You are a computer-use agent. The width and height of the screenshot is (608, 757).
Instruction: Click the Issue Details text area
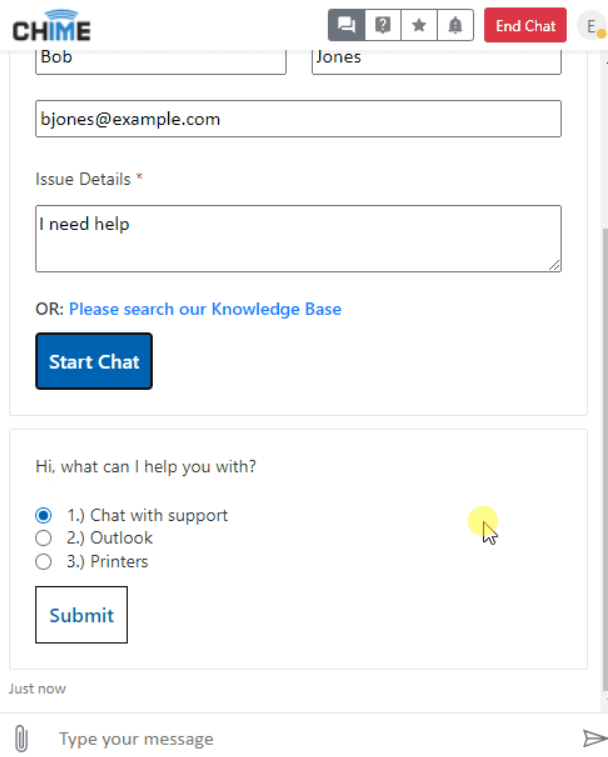pos(298,238)
